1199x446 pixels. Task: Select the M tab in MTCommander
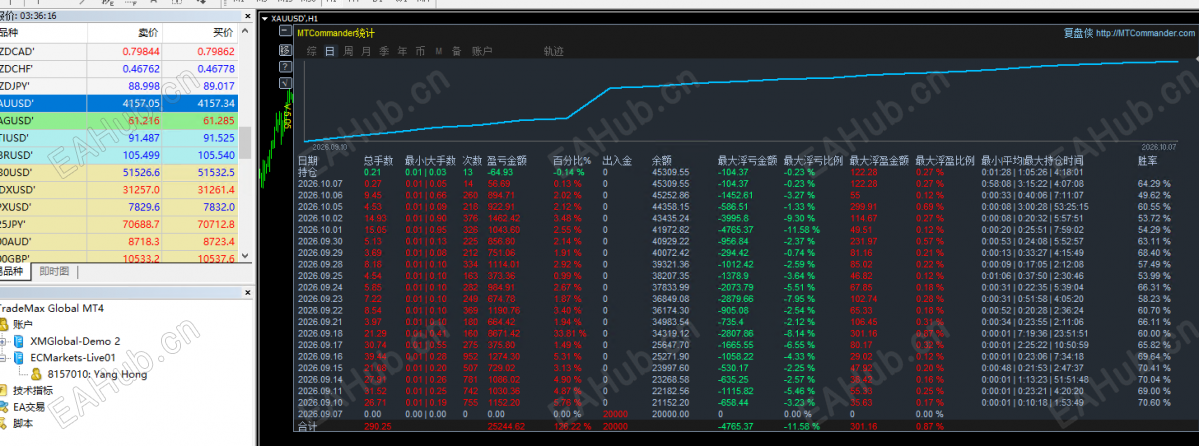[439, 51]
